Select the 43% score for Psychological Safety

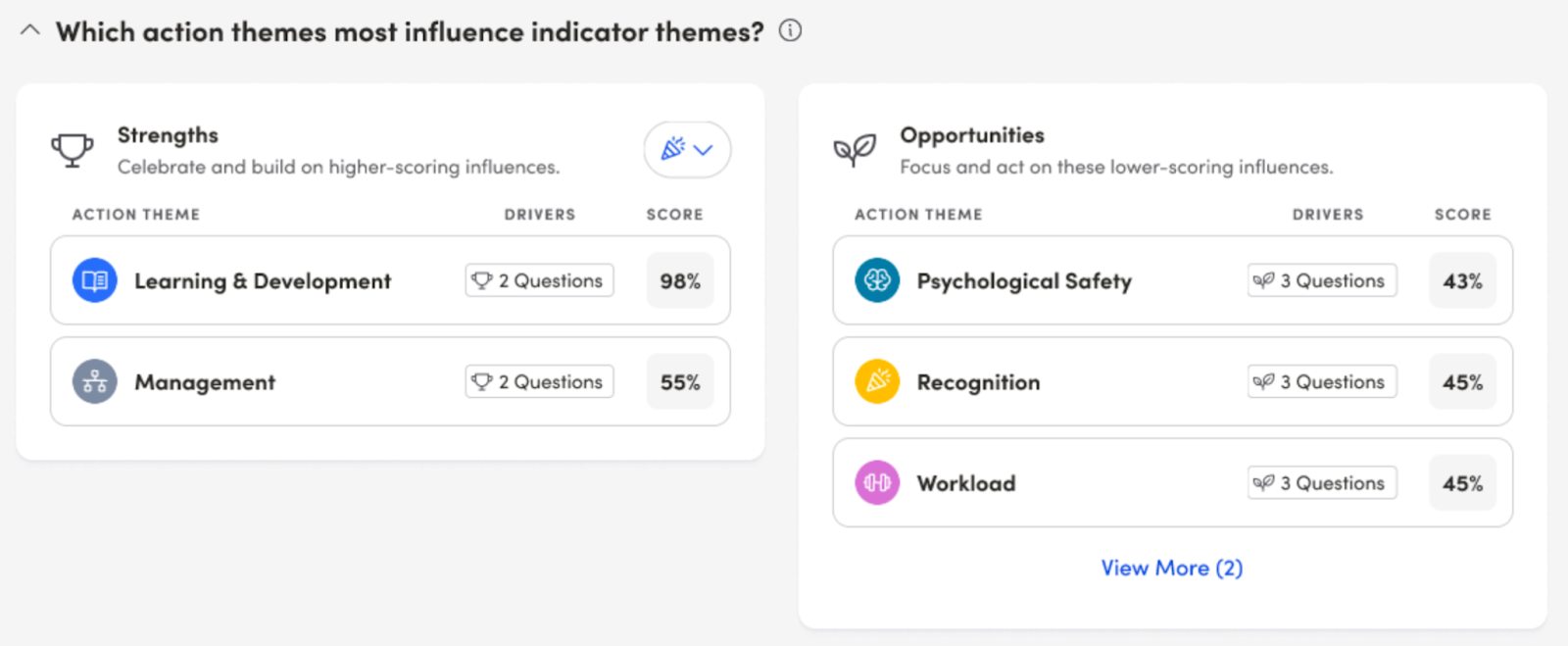[x=1462, y=281]
